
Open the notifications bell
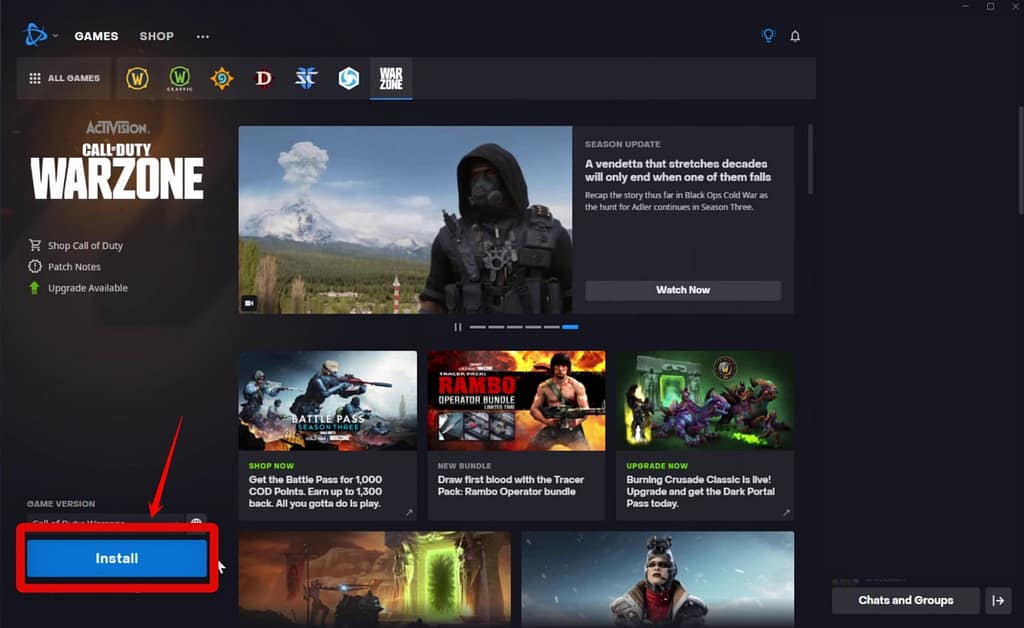pos(795,36)
